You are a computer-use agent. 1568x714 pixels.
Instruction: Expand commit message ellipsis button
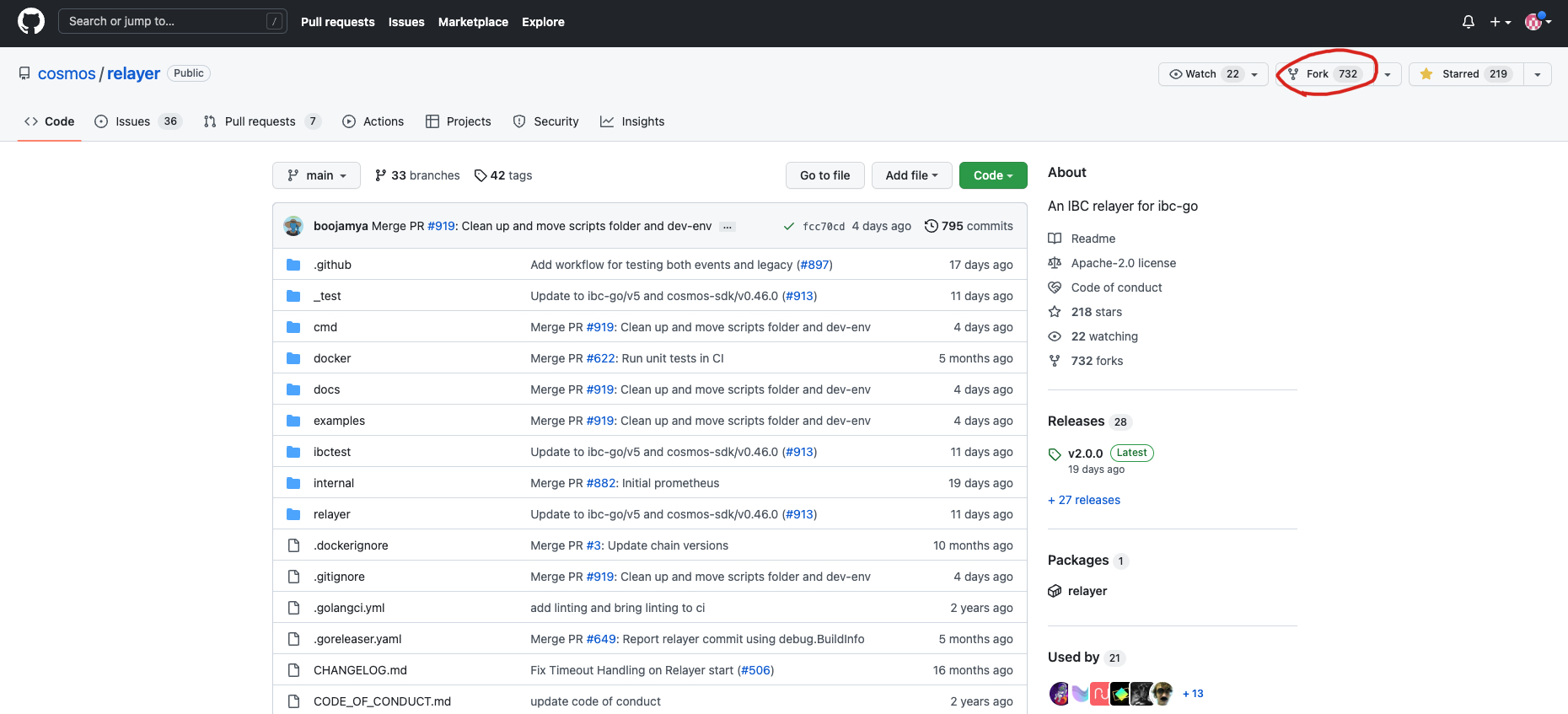click(x=728, y=227)
